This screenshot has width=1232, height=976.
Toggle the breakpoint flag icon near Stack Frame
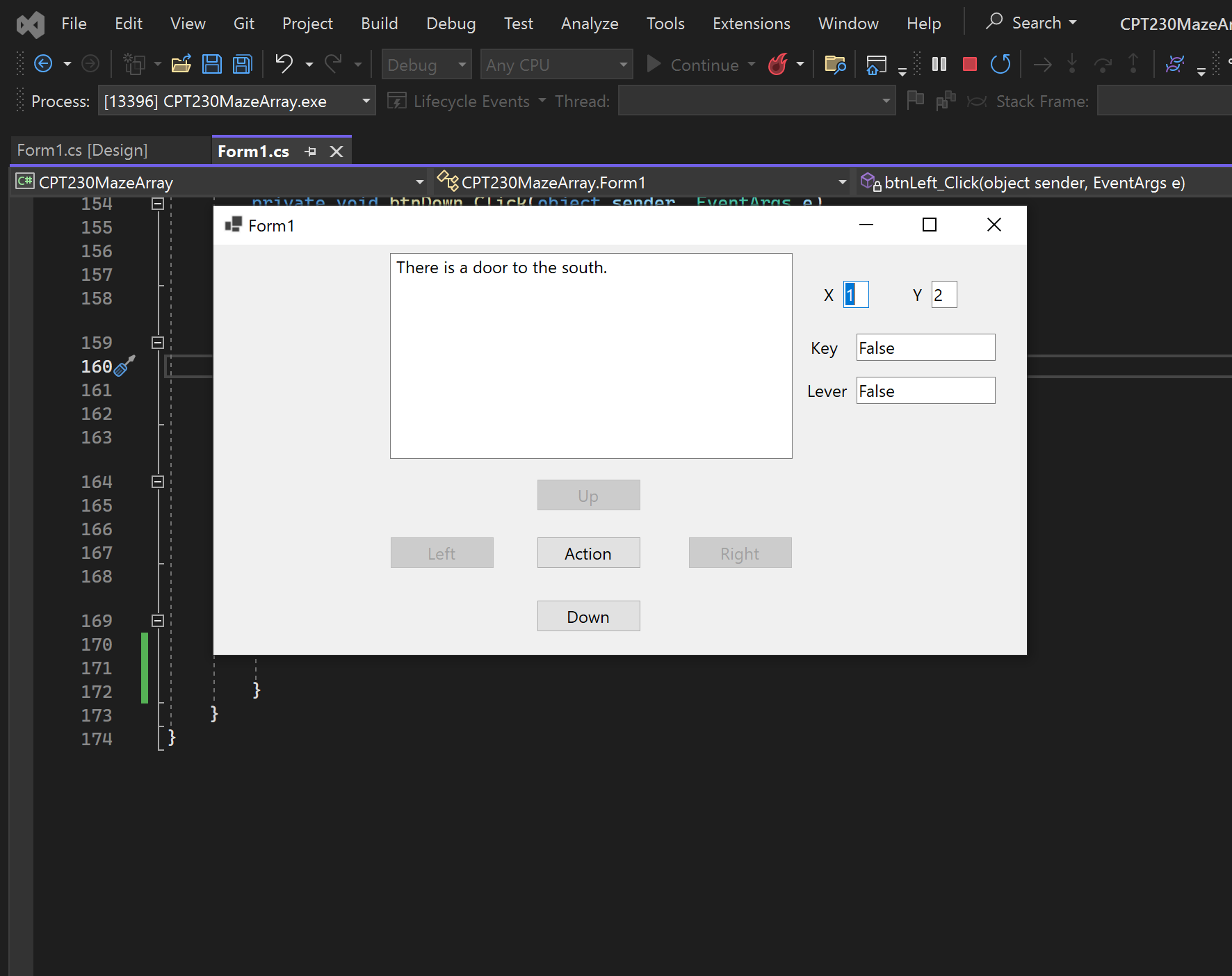(916, 100)
